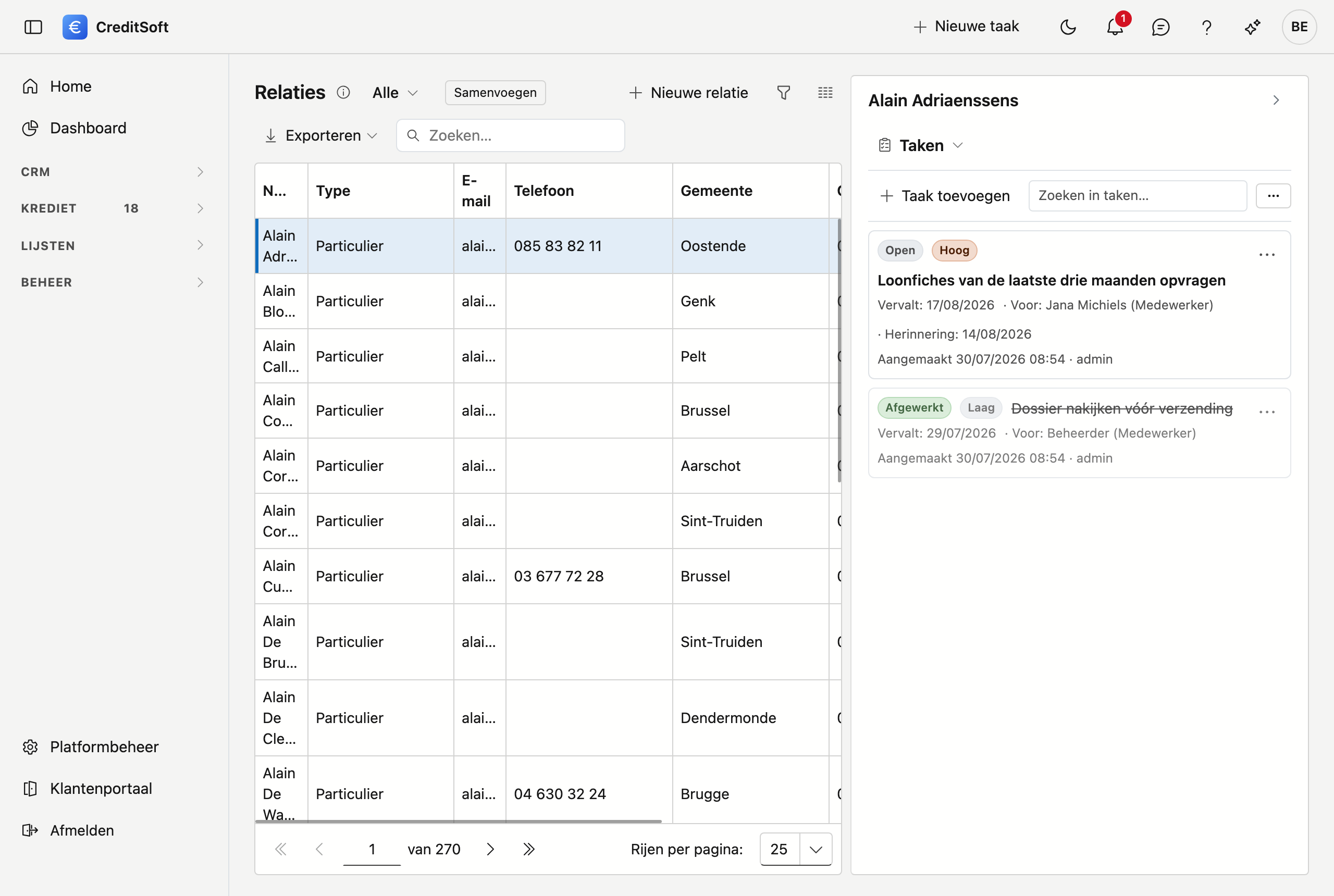
Task: Click the Nieuwe taak button
Action: click(x=966, y=26)
